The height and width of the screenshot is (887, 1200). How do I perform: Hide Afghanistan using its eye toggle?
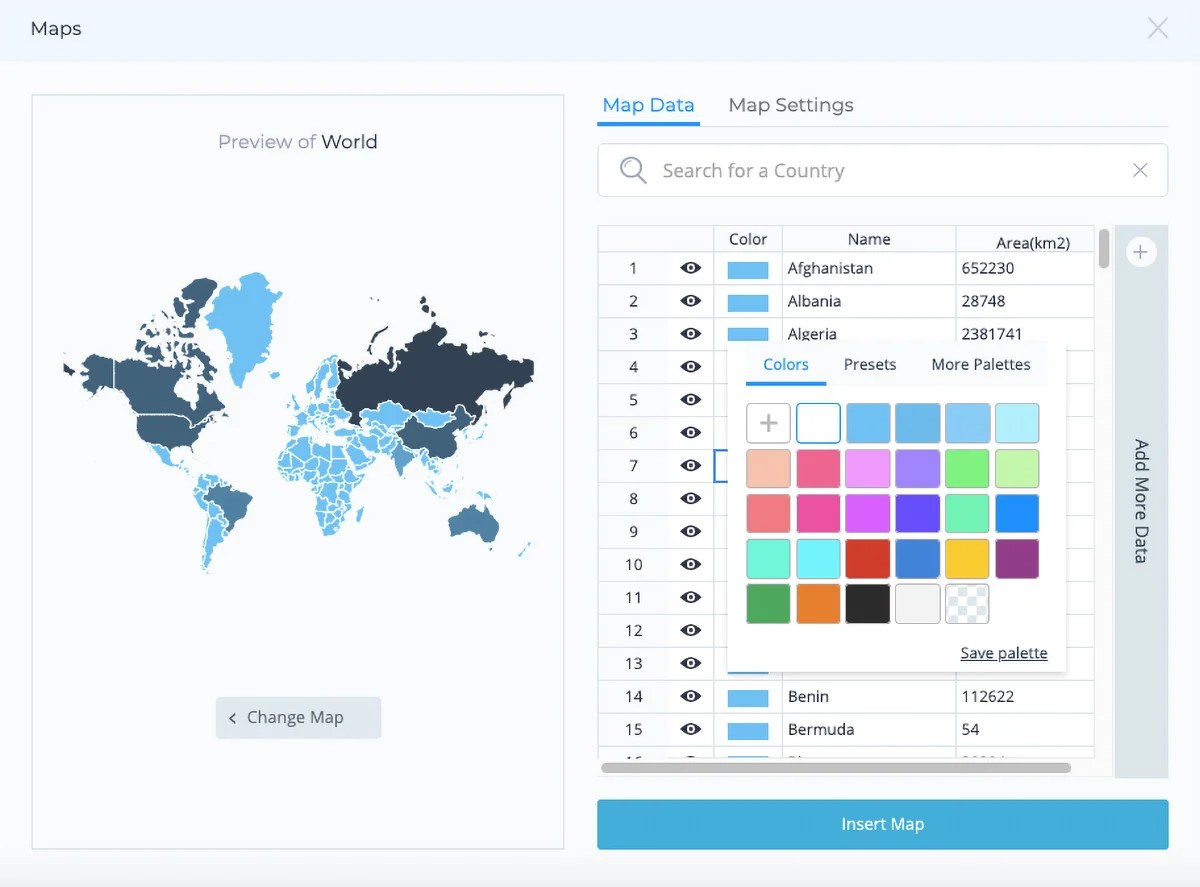pyautogui.click(x=690, y=268)
